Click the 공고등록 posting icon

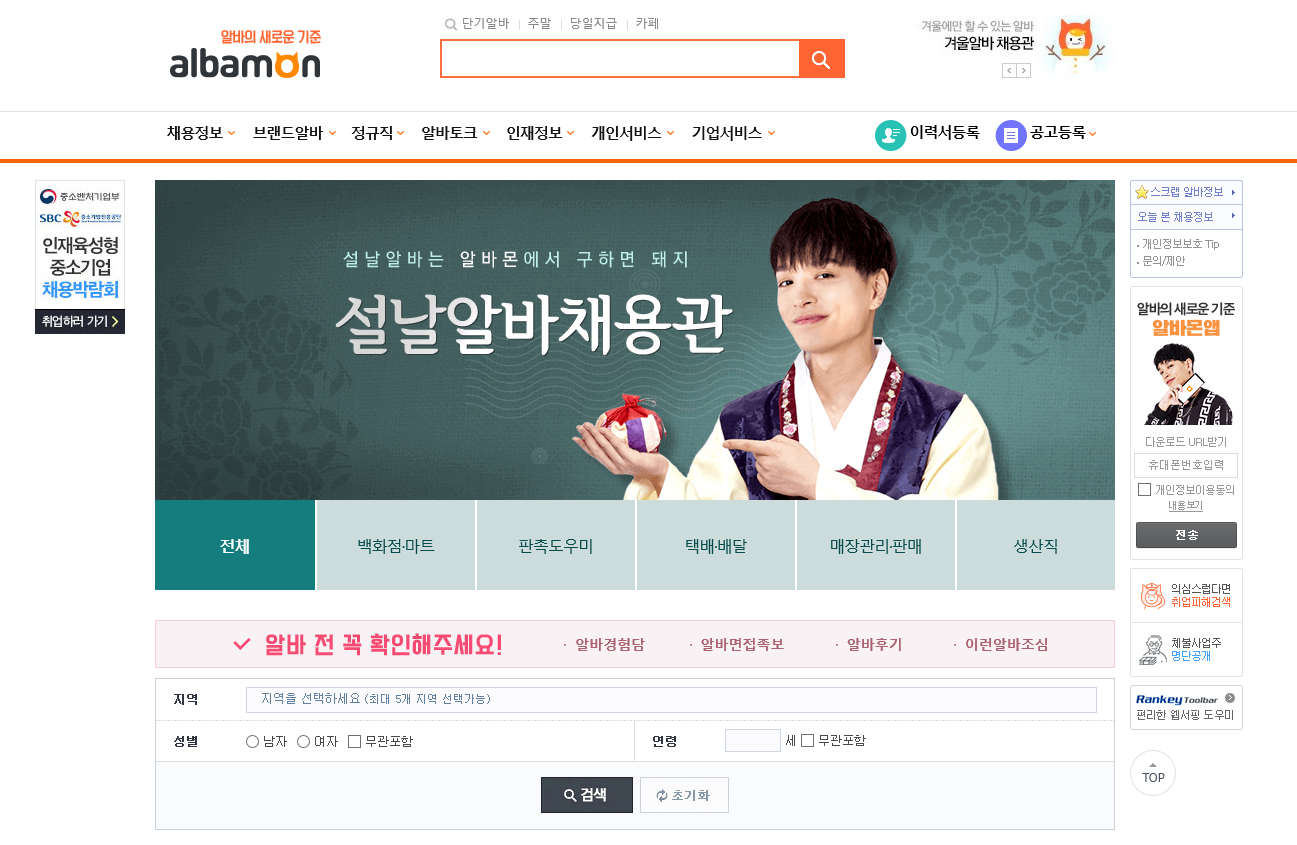[x=1011, y=135]
